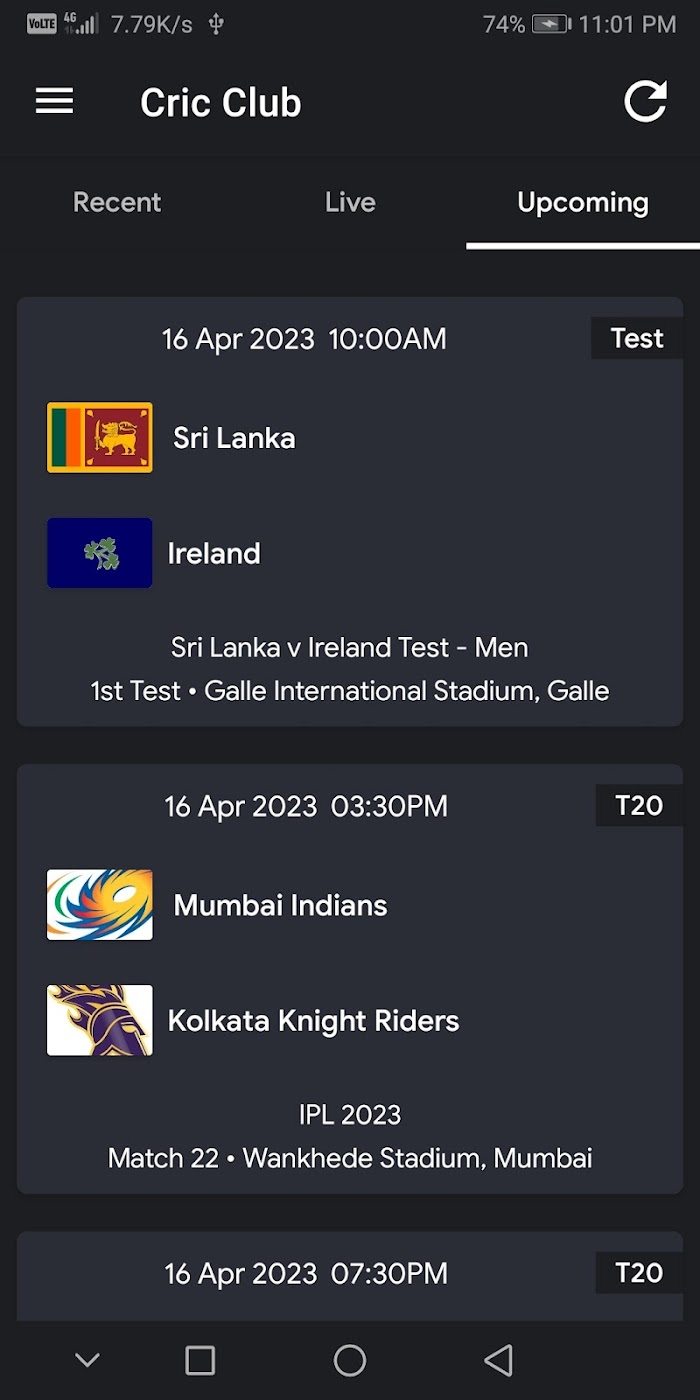The image size is (700, 1400).
Task: Open recent apps with square button
Action: [x=200, y=1360]
